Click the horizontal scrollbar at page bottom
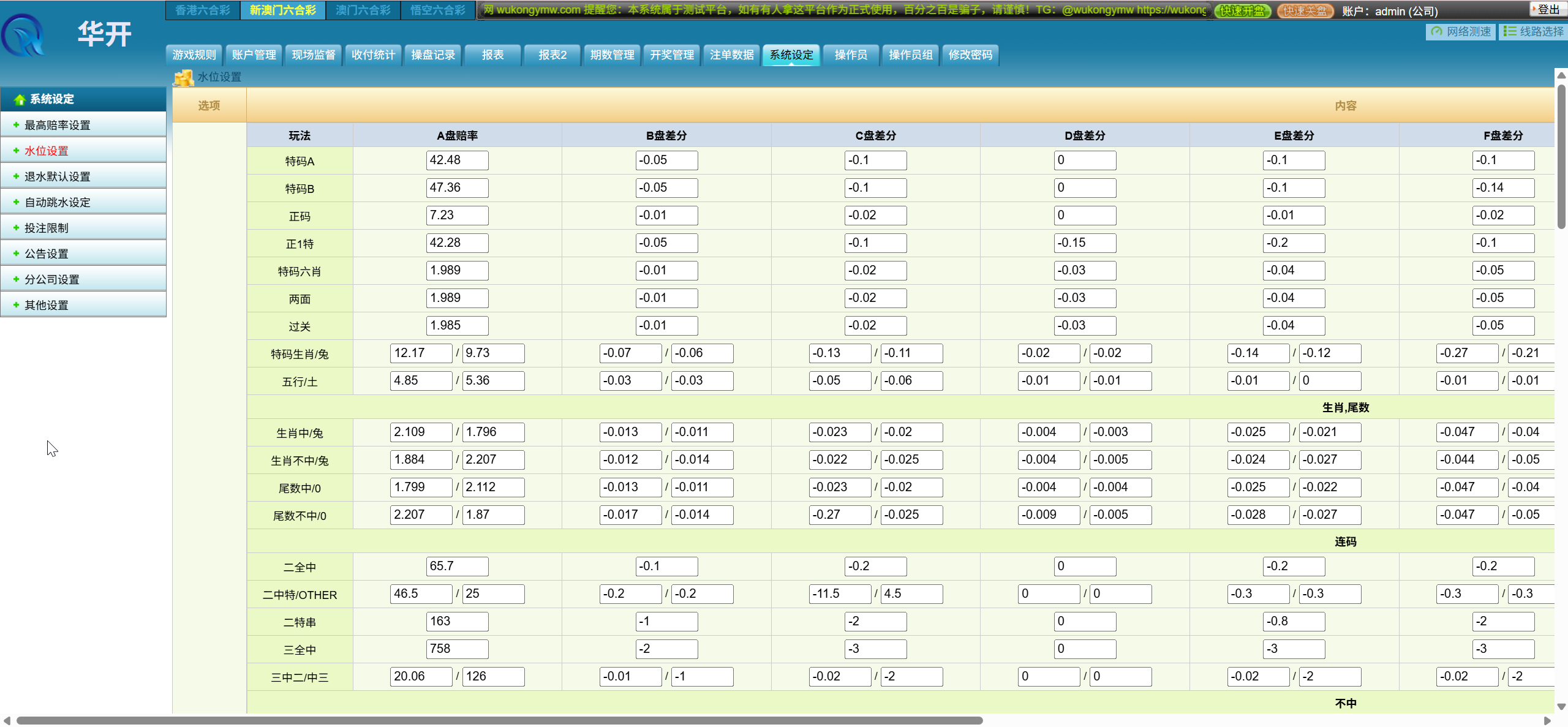Screen dimensions: 1568x727 tap(499, 721)
